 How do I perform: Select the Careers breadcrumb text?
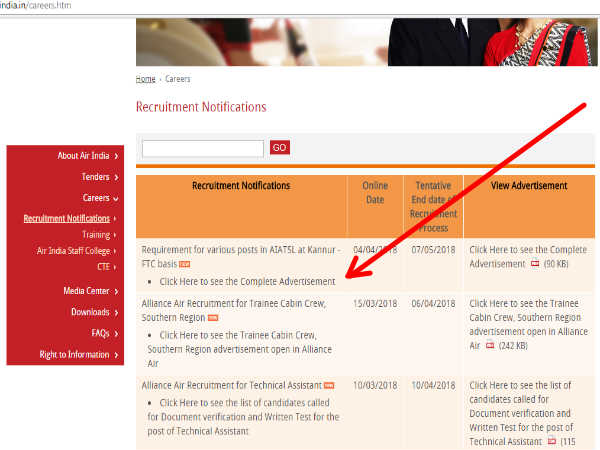tap(178, 79)
